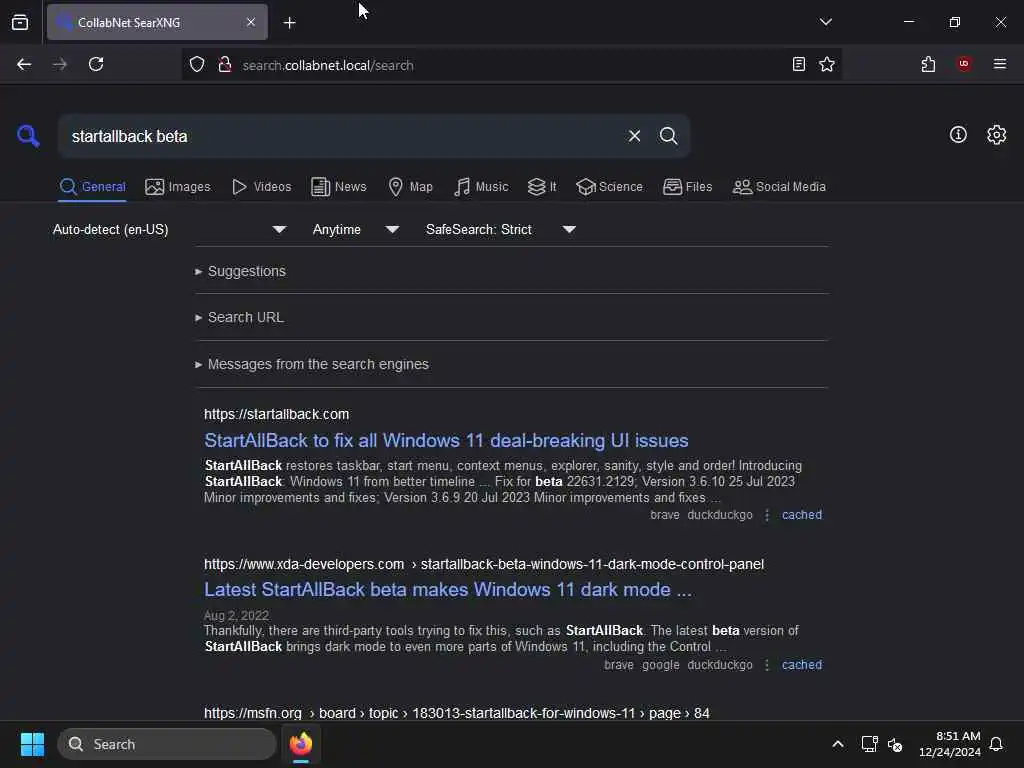The image size is (1024, 768).
Task: Click https://startallback.com URL text
Action: [276, 414]
